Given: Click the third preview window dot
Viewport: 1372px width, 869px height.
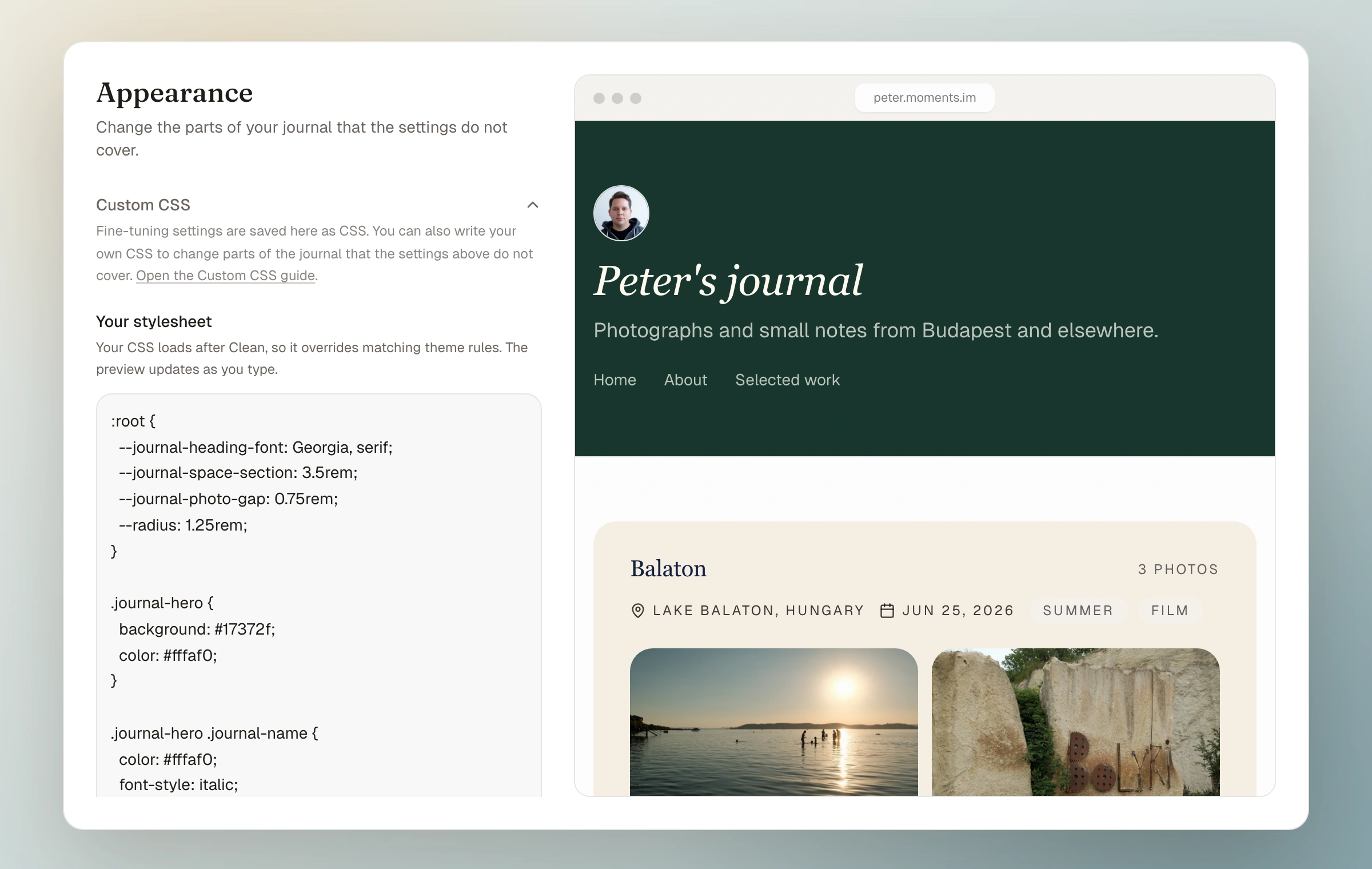Looking at the screenshot, I should [636, 98].
